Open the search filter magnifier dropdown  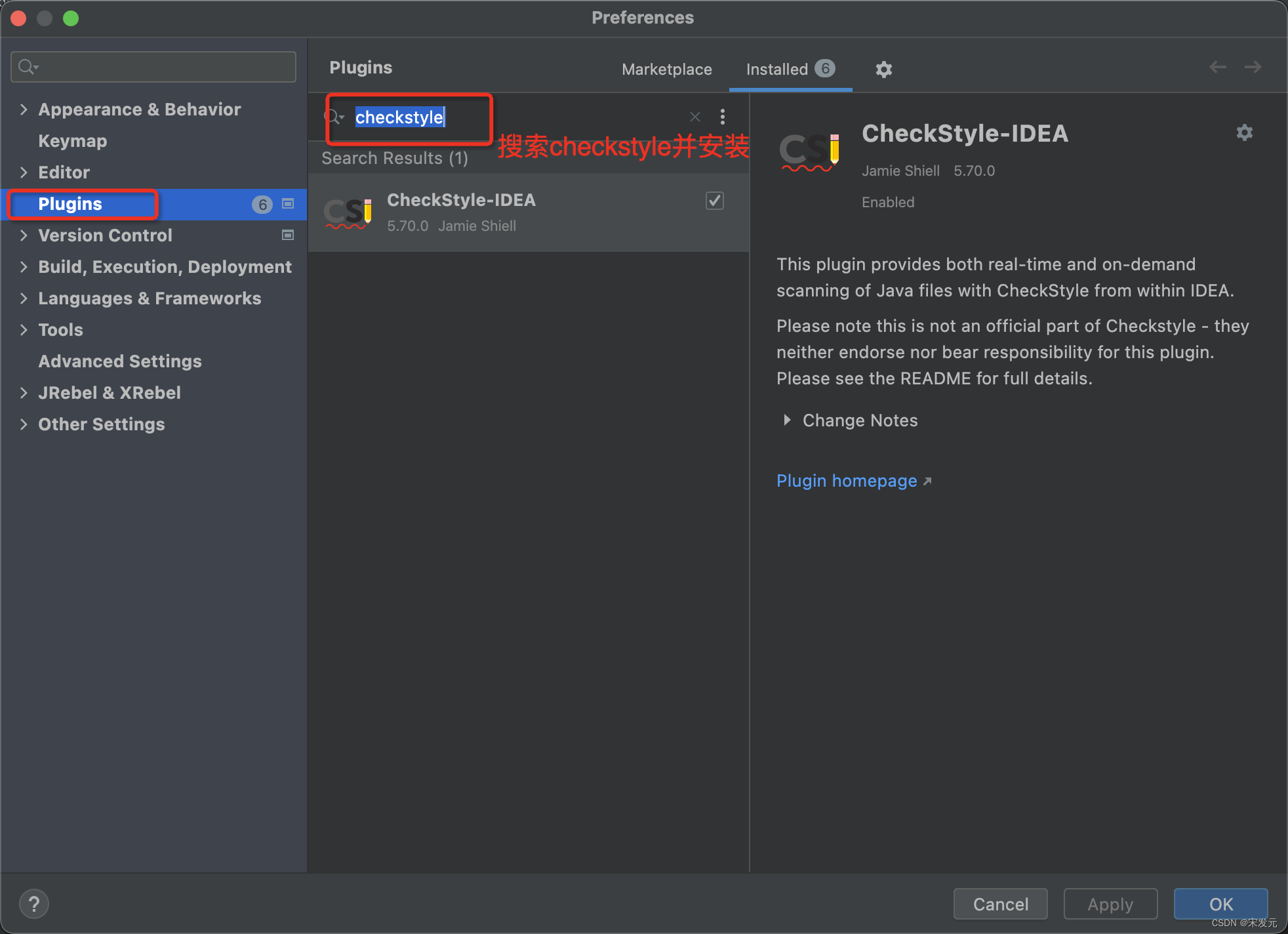(x=335, y=117)
